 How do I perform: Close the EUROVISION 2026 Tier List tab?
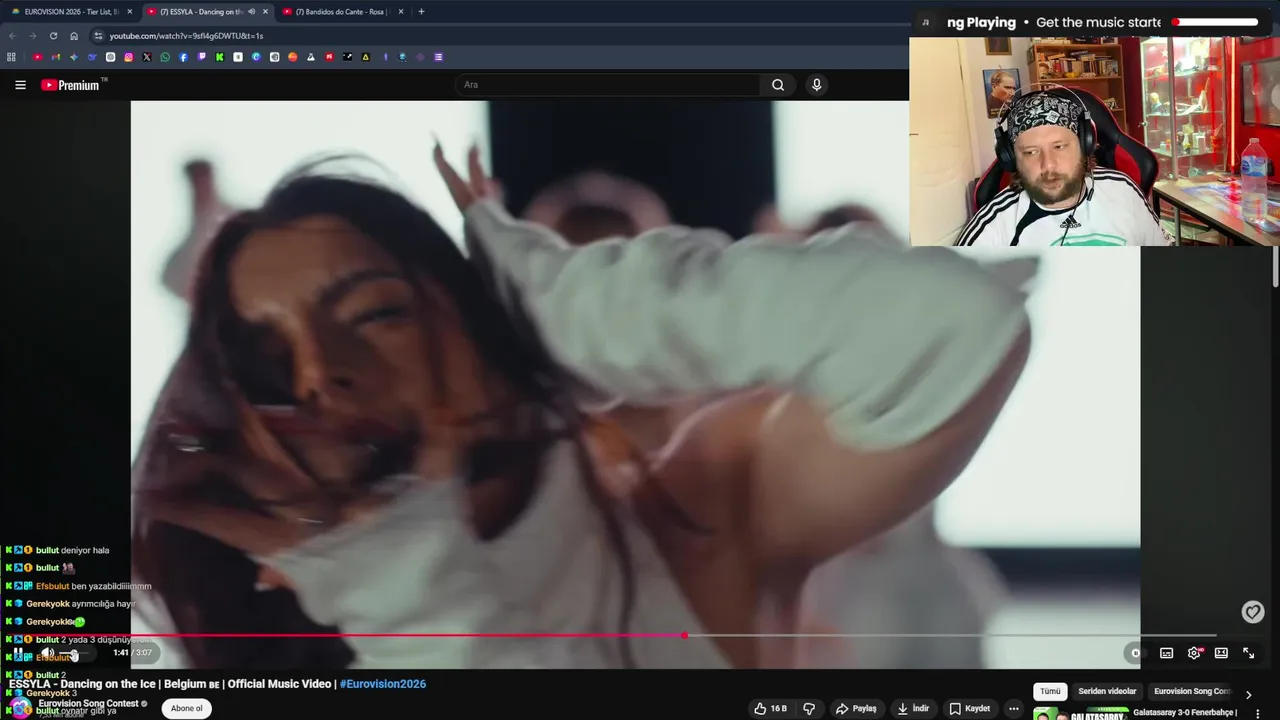click(129, 12)
